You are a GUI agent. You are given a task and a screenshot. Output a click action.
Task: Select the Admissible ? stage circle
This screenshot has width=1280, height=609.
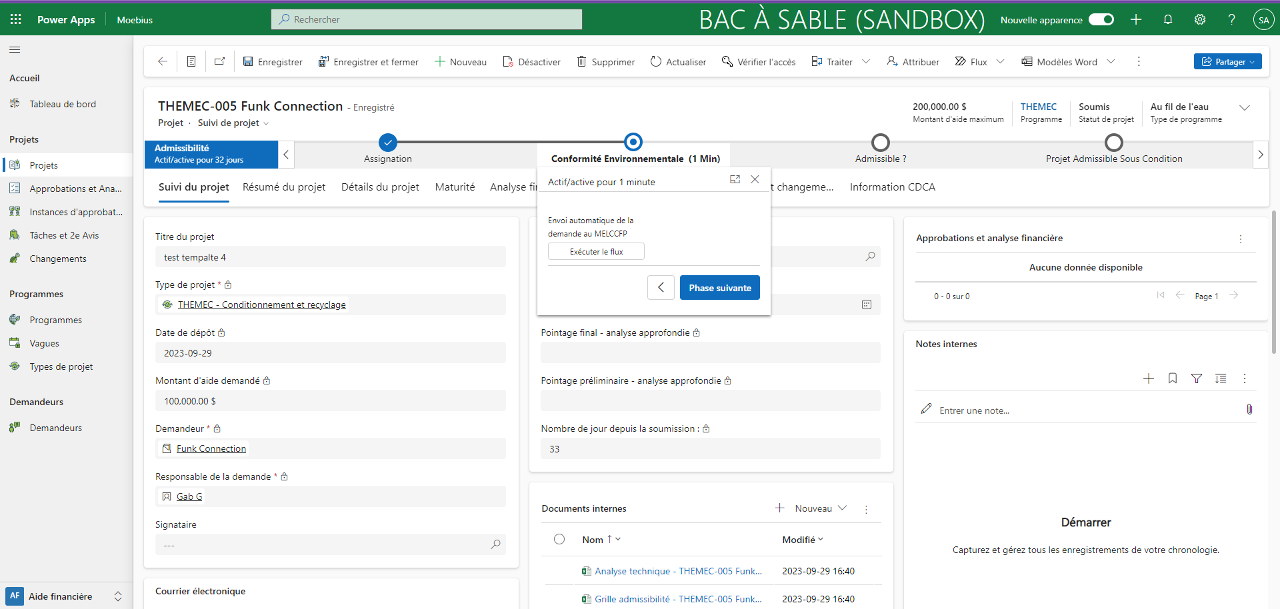(x=880, y=143)
